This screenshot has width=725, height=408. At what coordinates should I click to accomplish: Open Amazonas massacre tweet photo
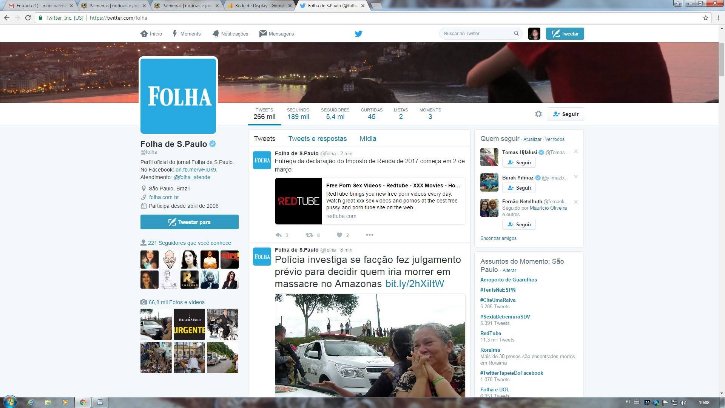tap(370, 345)
